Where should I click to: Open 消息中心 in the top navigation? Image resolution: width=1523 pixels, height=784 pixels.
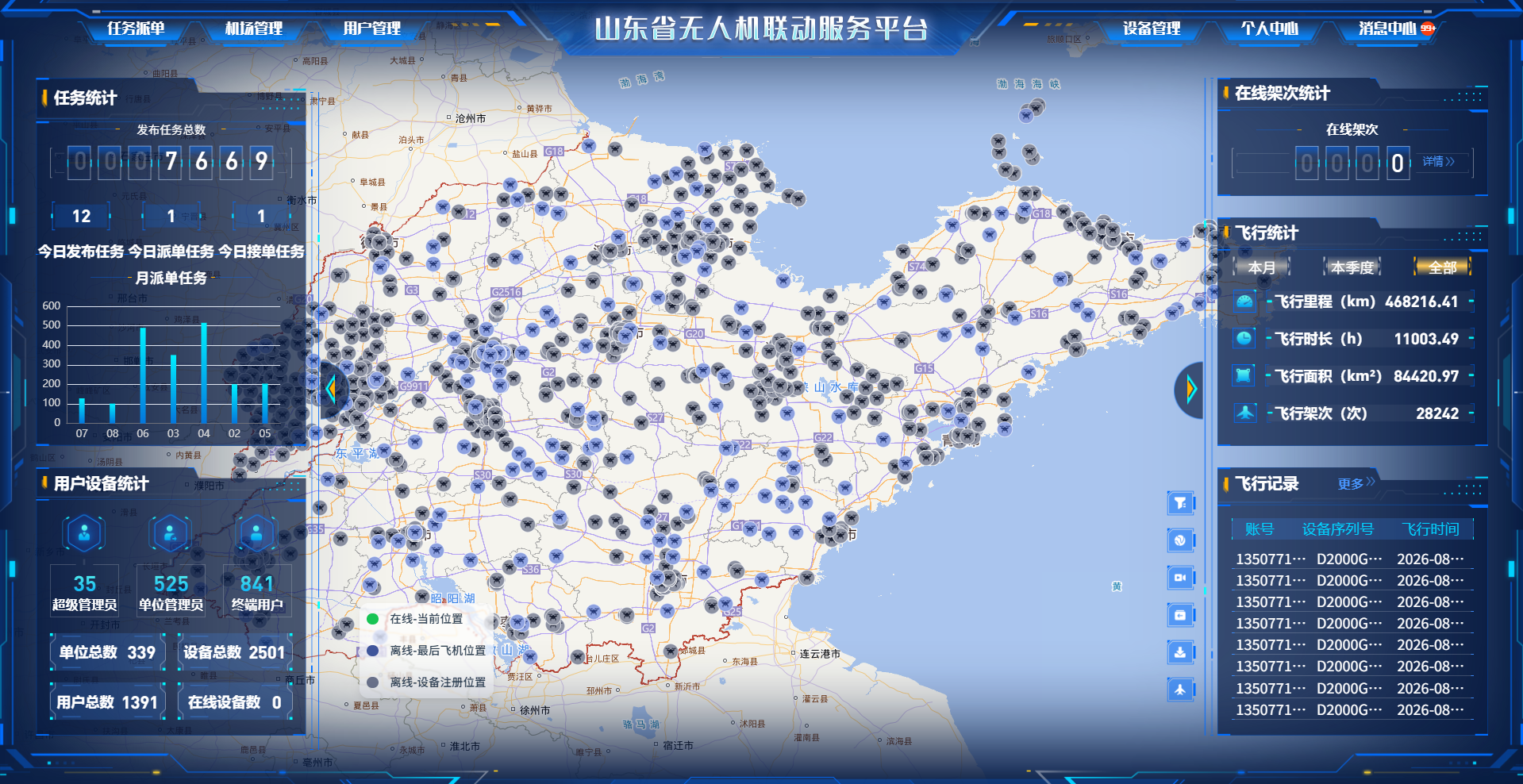point(1387,29)
